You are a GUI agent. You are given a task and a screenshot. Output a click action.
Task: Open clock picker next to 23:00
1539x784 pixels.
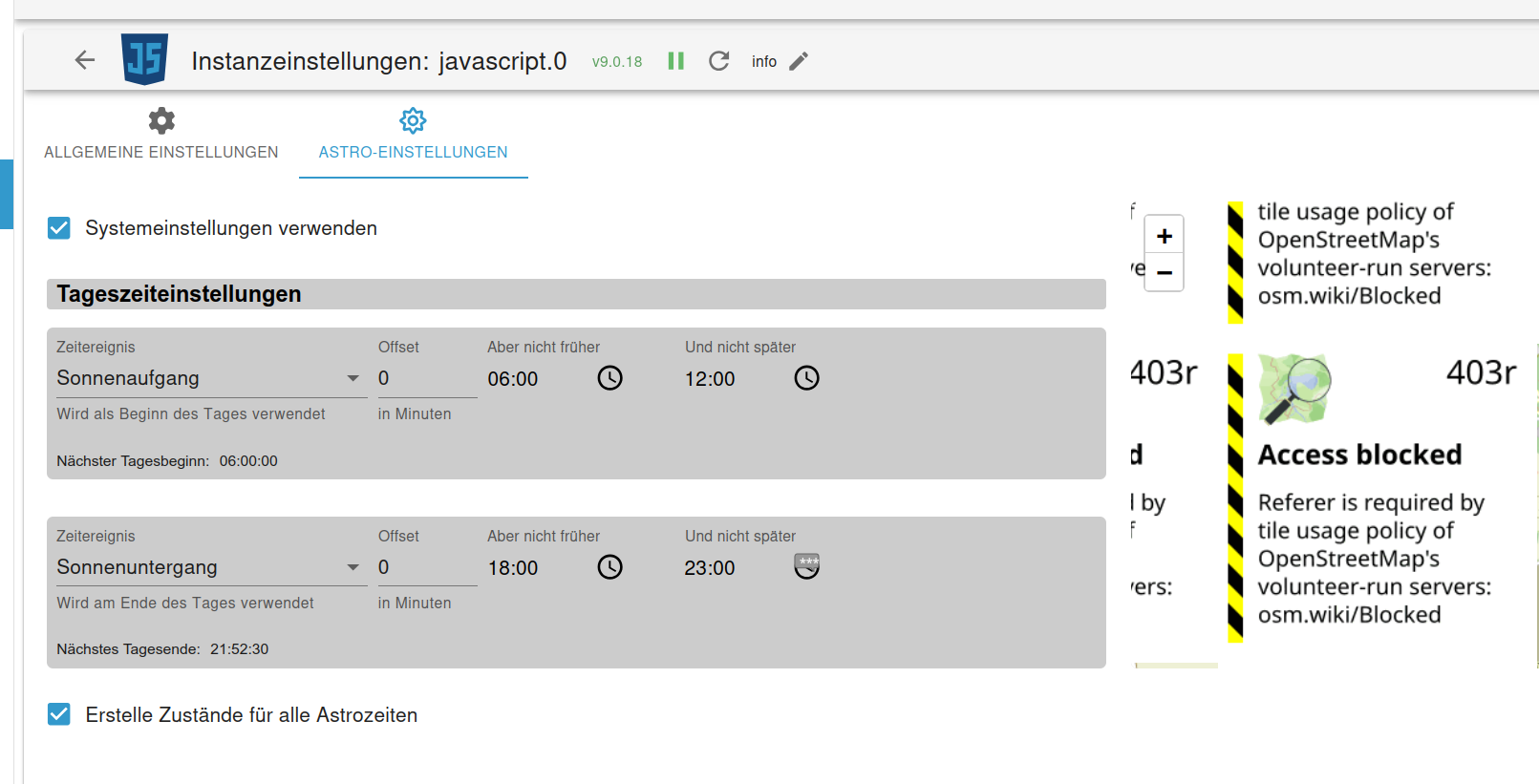(x=807, y=567)
